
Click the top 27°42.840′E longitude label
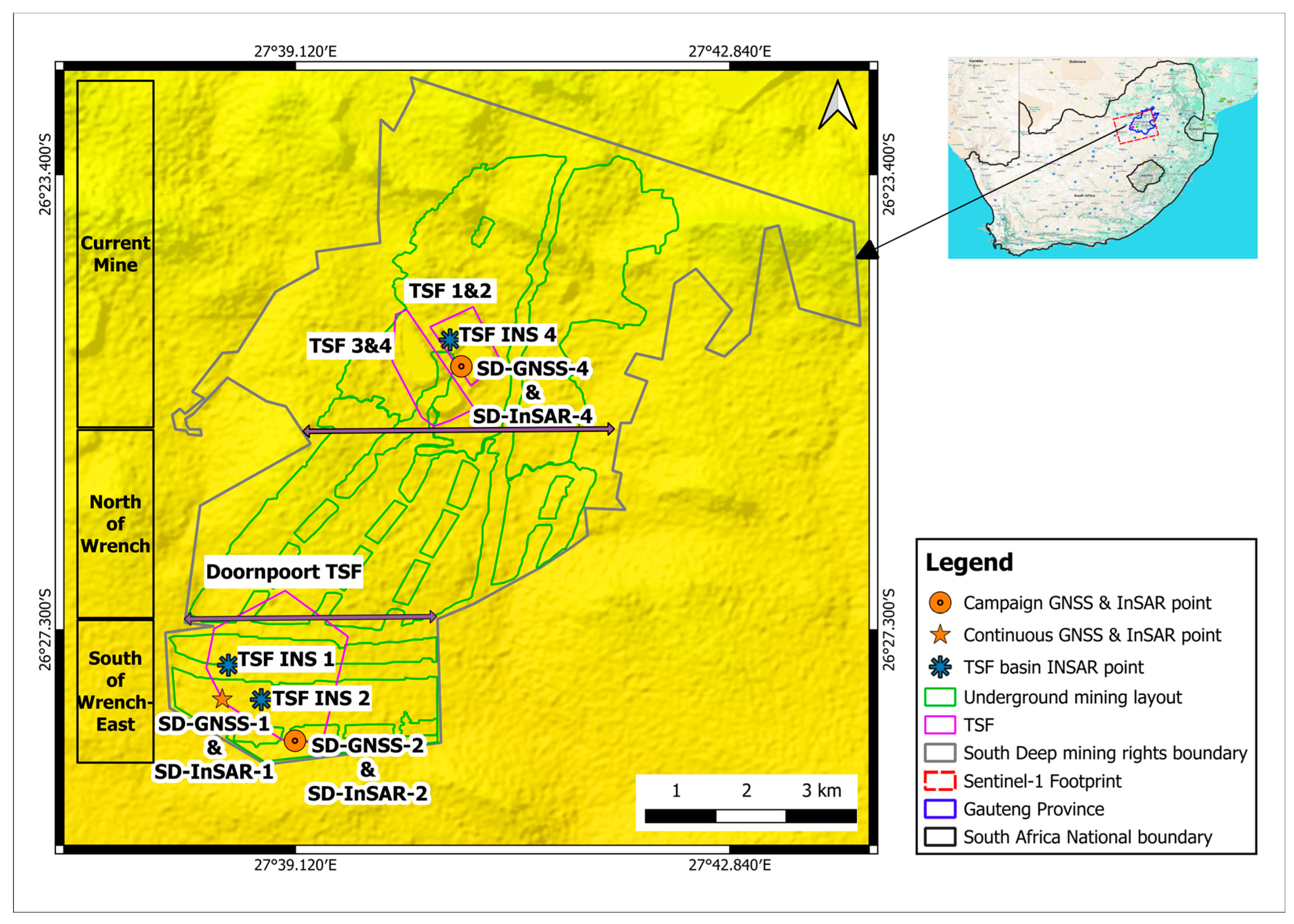coord(730,51)
